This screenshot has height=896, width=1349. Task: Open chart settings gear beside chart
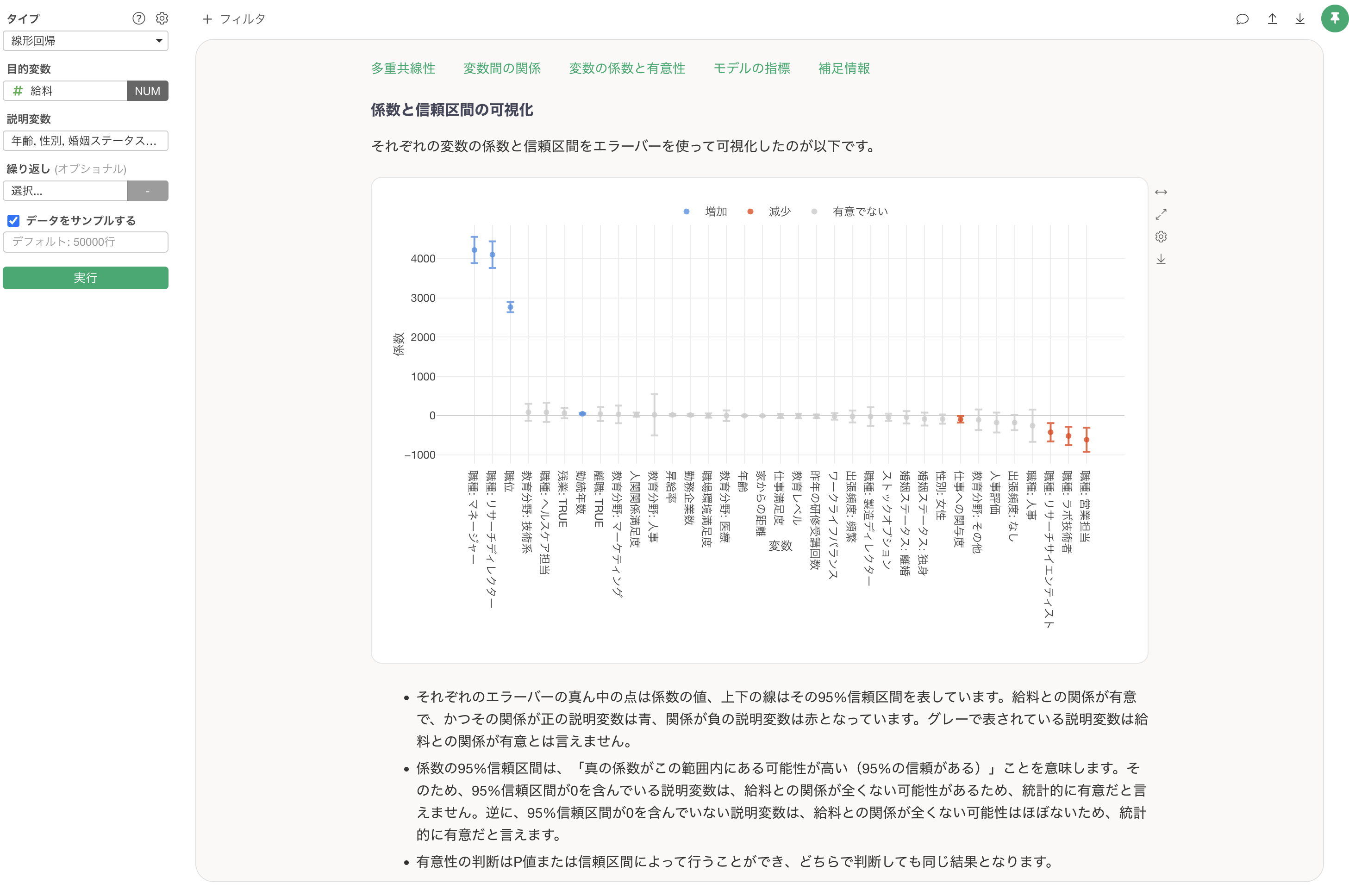(1161, 236)
